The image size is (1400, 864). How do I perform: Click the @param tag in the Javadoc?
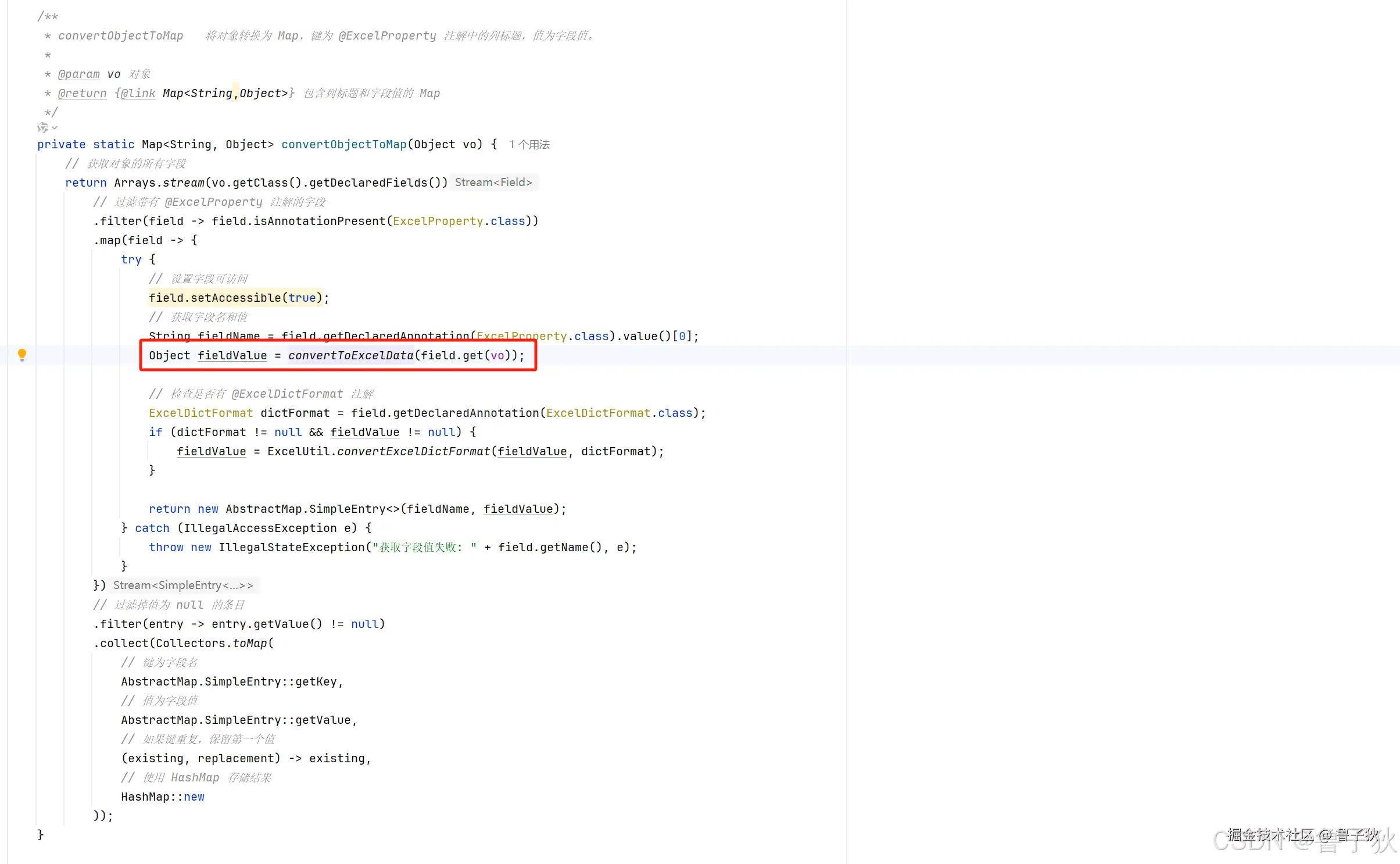tap(78, 74)
